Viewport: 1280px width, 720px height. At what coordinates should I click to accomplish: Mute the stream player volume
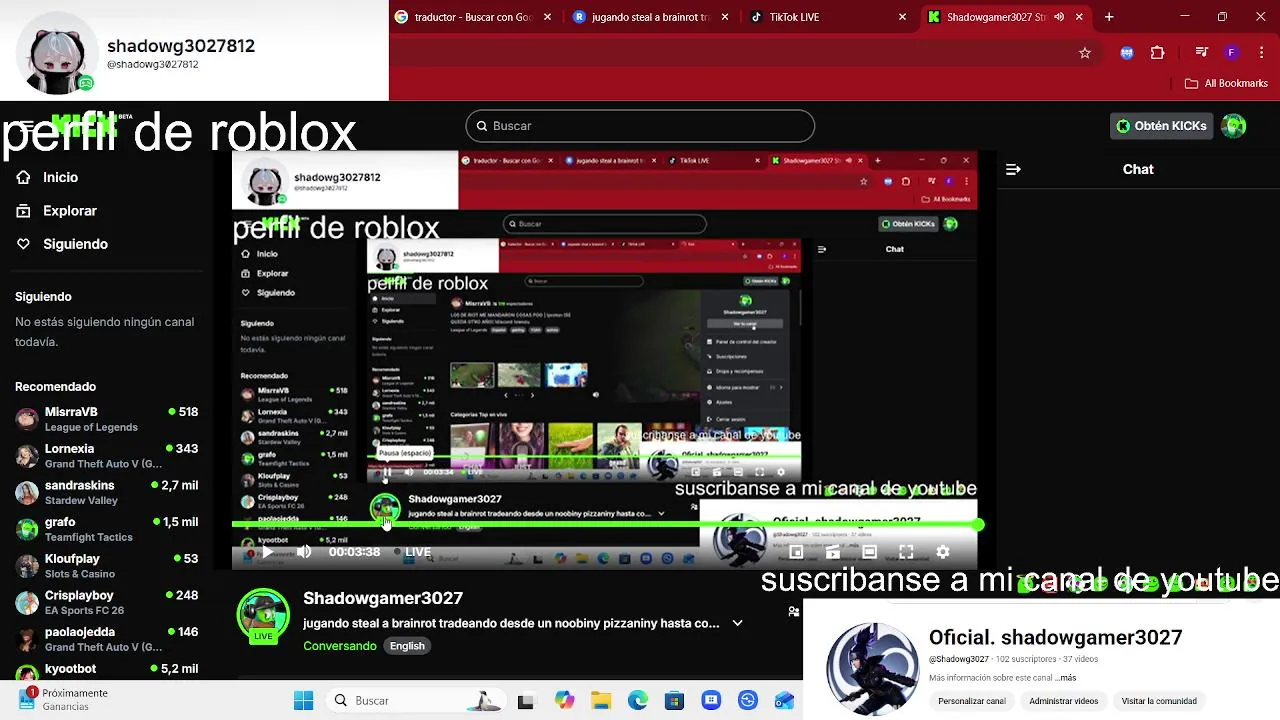coord(304,552)
